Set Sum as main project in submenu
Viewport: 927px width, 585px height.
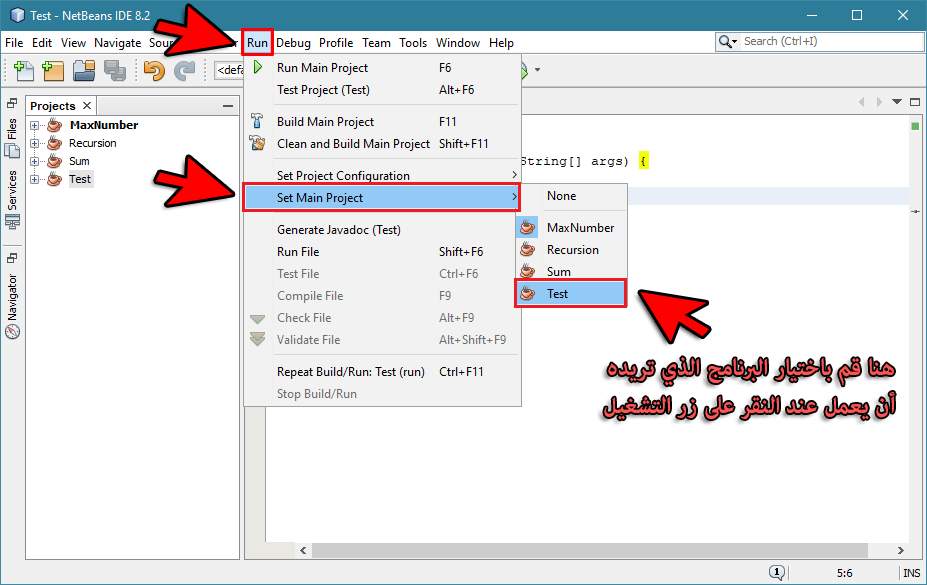coord(571,272)
